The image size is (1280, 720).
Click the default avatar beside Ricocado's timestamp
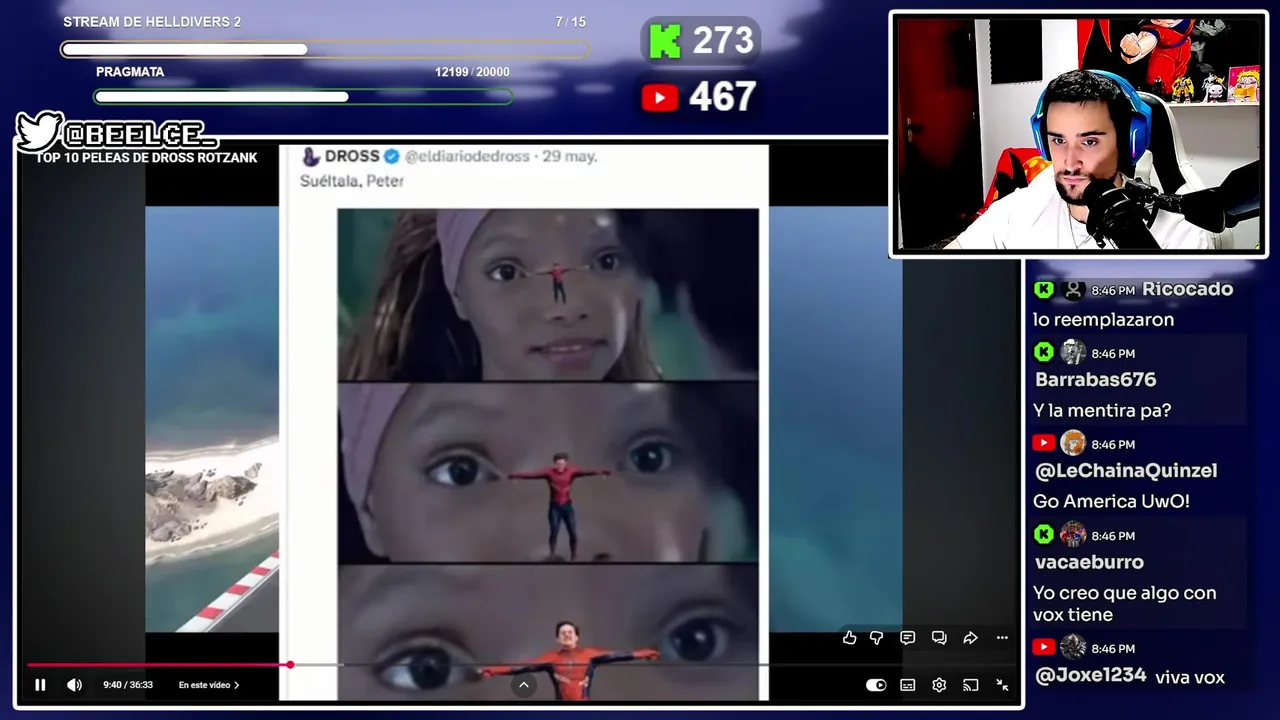coord(1073,290)
